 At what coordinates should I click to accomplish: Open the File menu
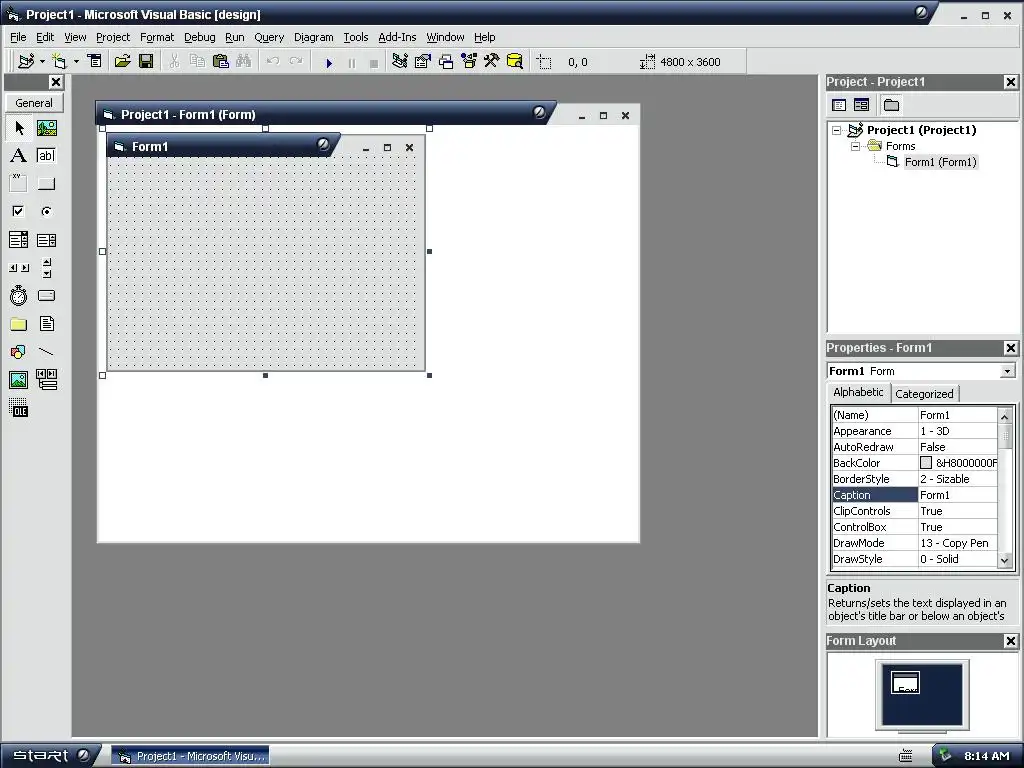coord(18,37)
